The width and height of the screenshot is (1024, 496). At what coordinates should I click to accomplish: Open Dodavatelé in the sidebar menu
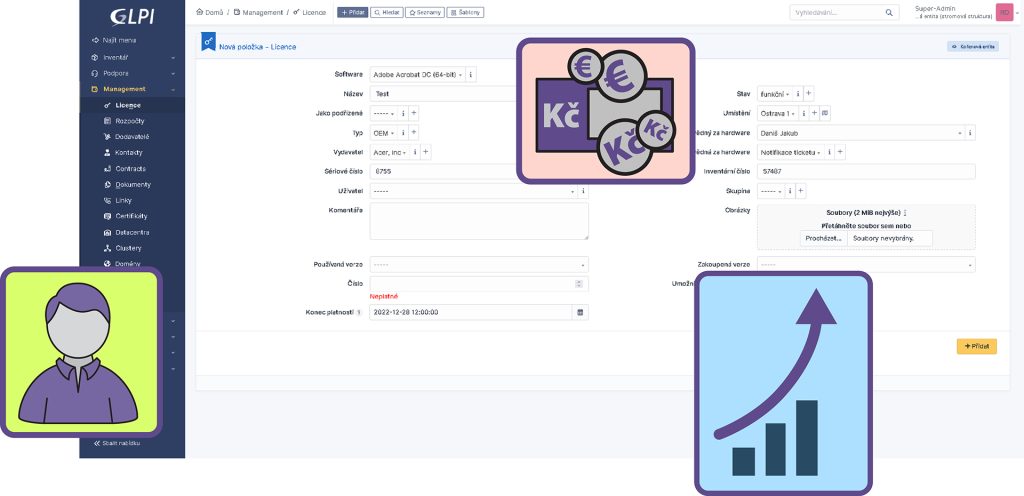tap(132, 136)
